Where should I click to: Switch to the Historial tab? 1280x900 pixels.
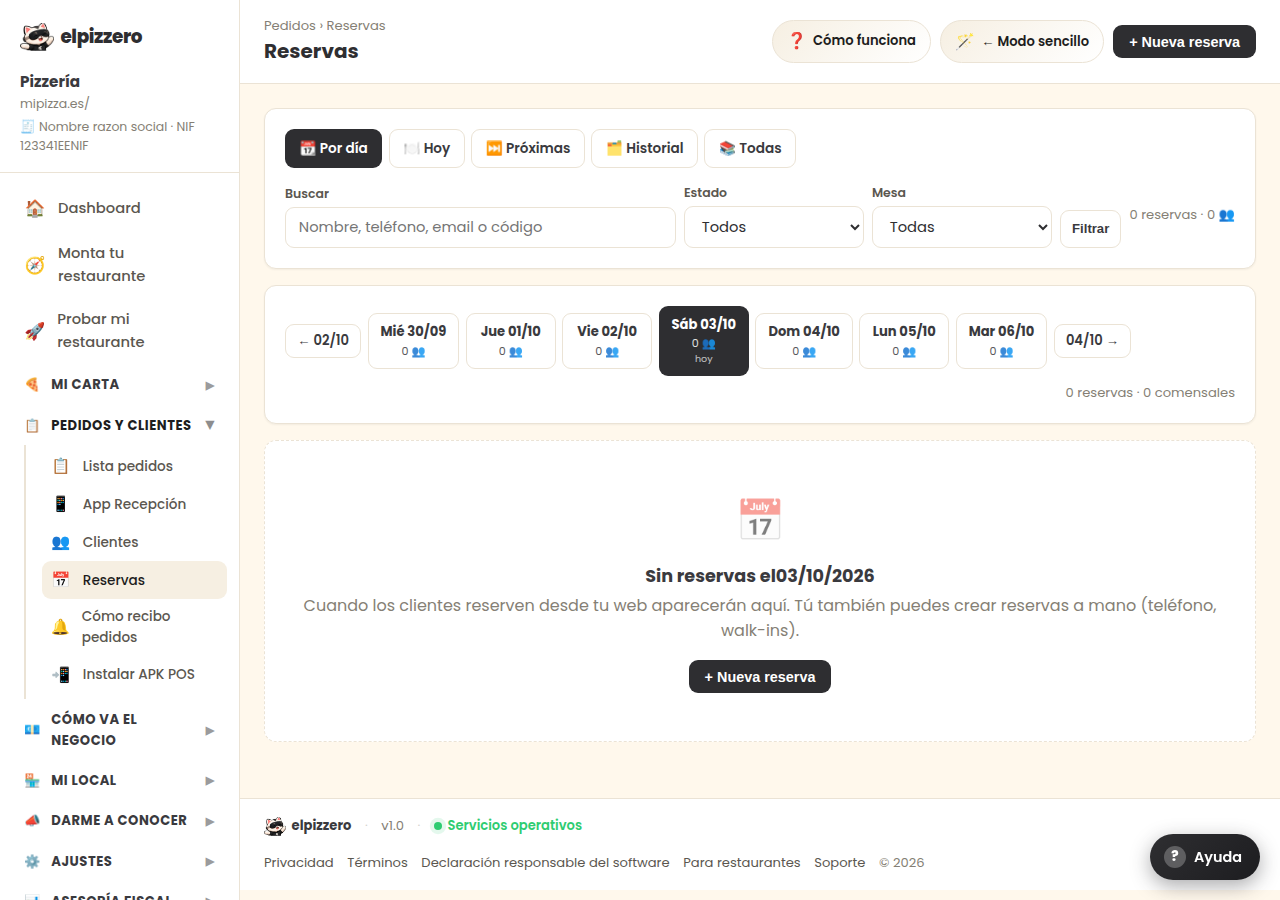coord(644,148)
